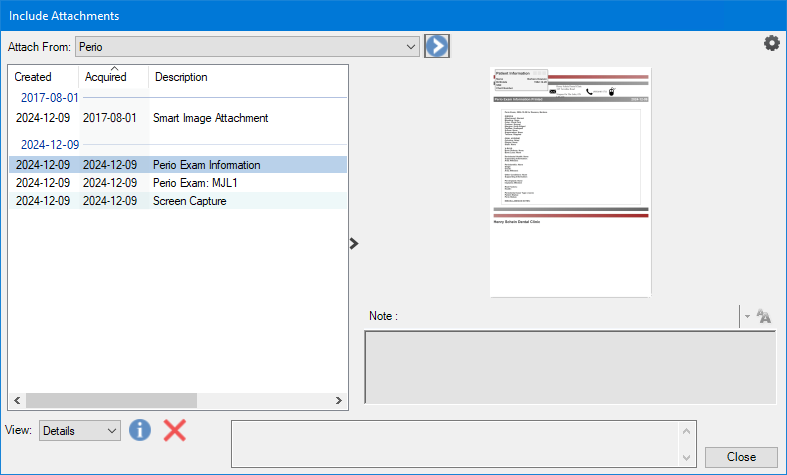
Task: Click the blue arrow go button
Action: coord(437,46)
